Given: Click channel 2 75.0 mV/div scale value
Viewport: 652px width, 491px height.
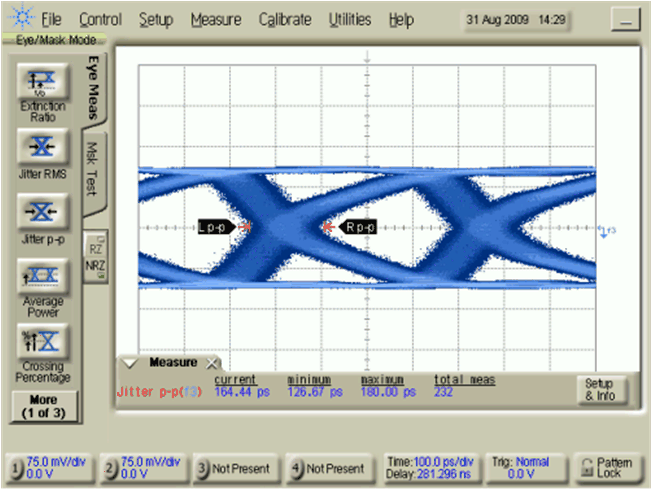Looking at the screenshot, I should coord(151,462).
